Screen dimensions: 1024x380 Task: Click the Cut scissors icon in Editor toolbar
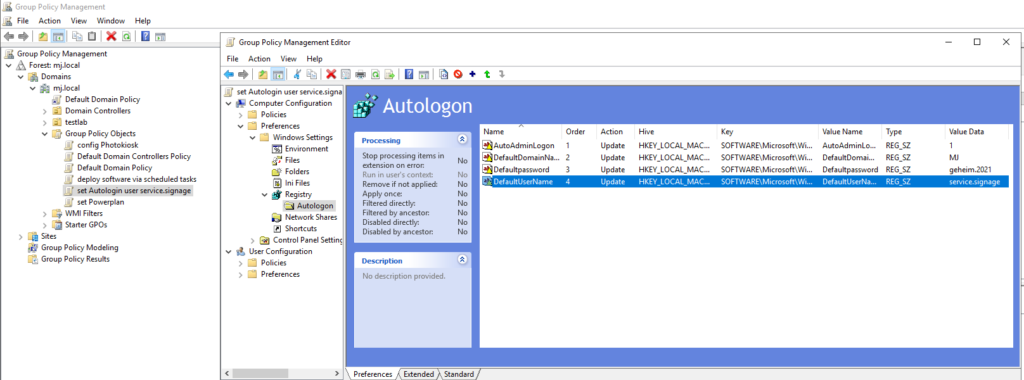click(x=297, y=74)
